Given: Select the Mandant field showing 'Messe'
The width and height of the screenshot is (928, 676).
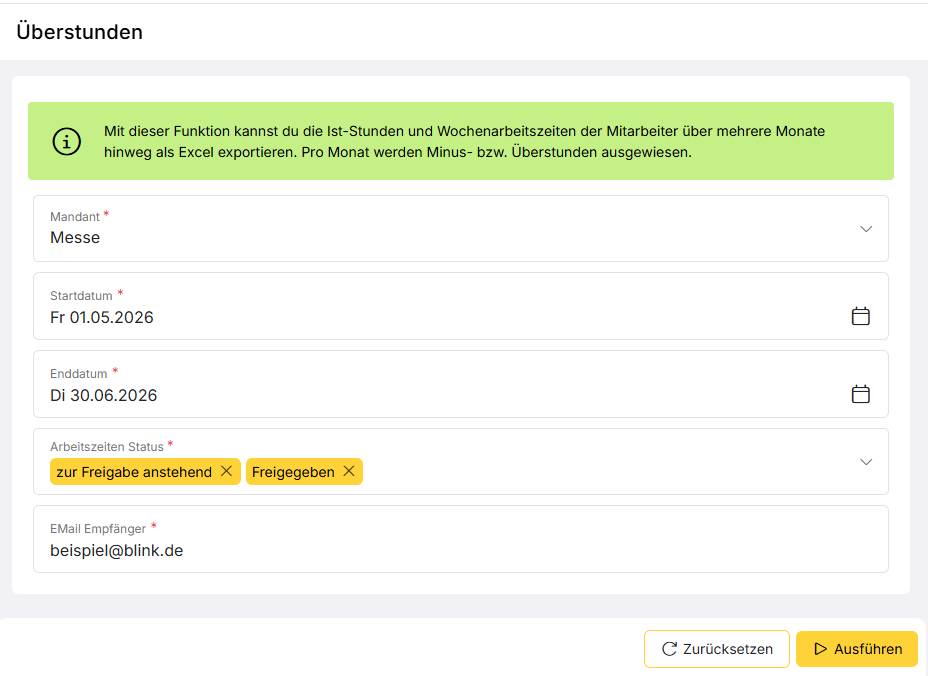Looking at the screenshot, I should [460, 228].
